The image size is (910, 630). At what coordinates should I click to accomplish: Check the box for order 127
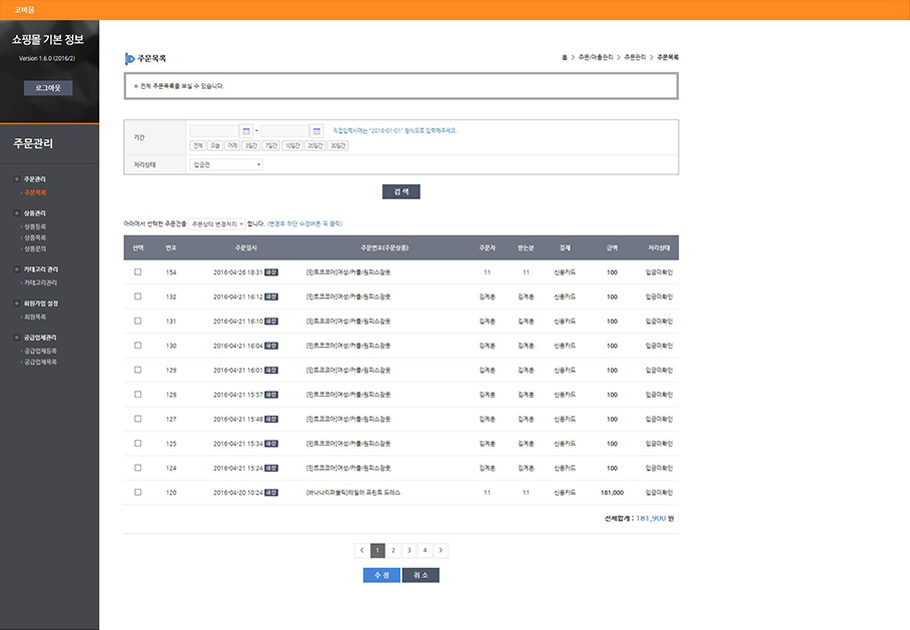(x=138, y=419)
